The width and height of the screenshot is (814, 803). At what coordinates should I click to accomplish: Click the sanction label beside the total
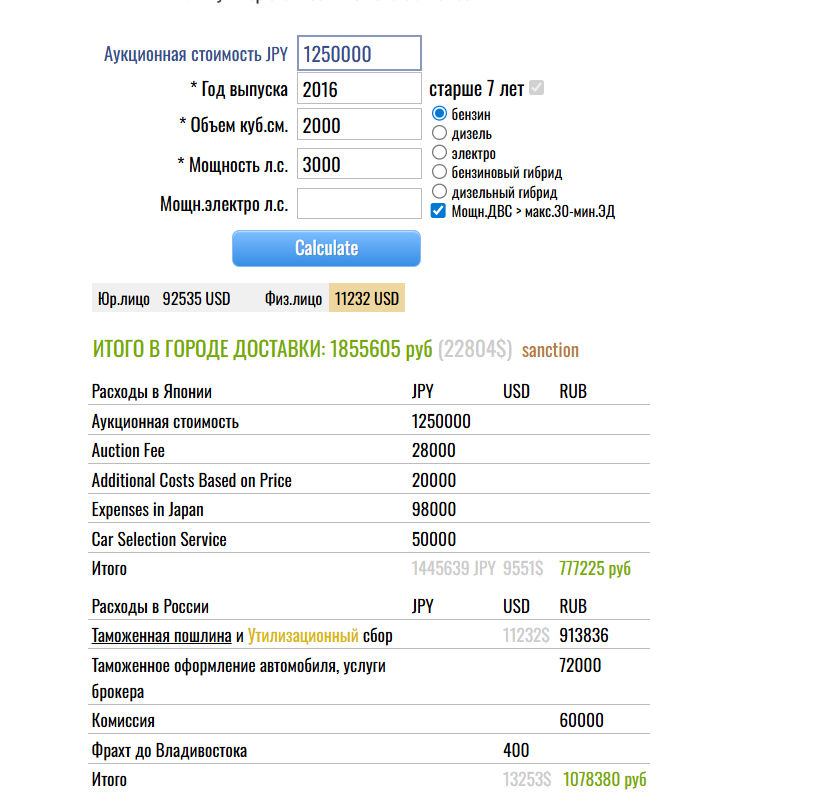click(x=550, y=350)
